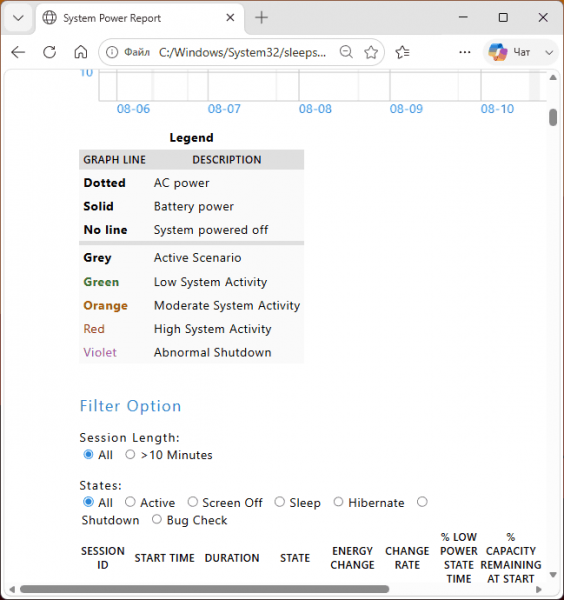Image resolution: width=564 pixels, height=600 pixels.
Task: Select the >10 Minutes session length
Action: click(x=130, y=454)
